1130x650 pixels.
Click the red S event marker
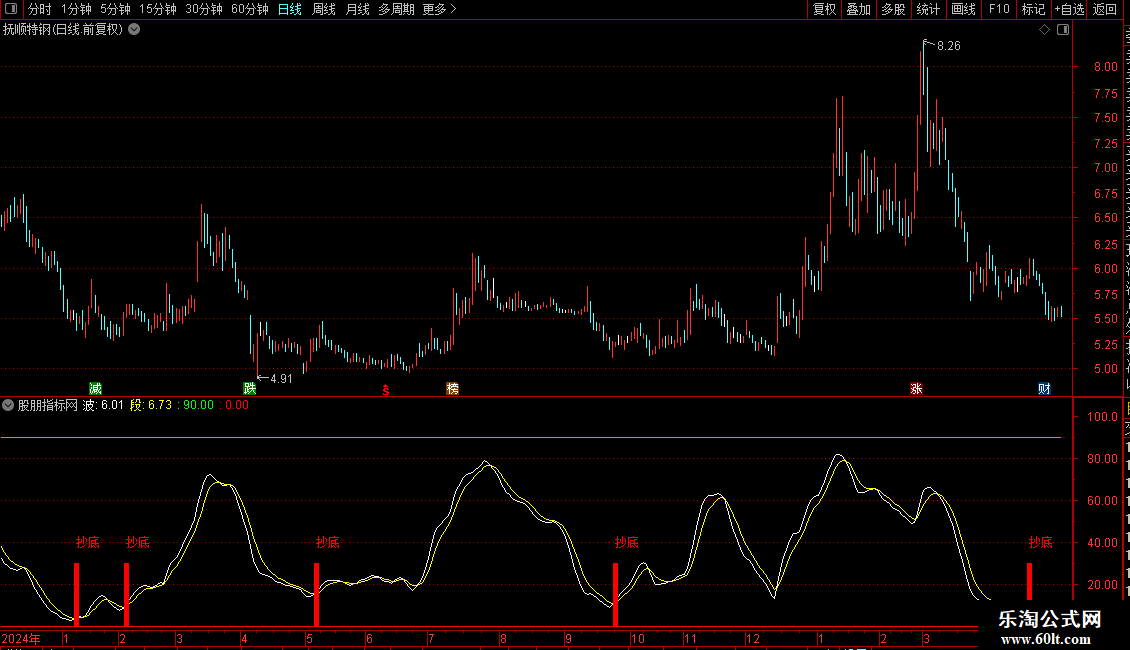click(x=386, y=390)
